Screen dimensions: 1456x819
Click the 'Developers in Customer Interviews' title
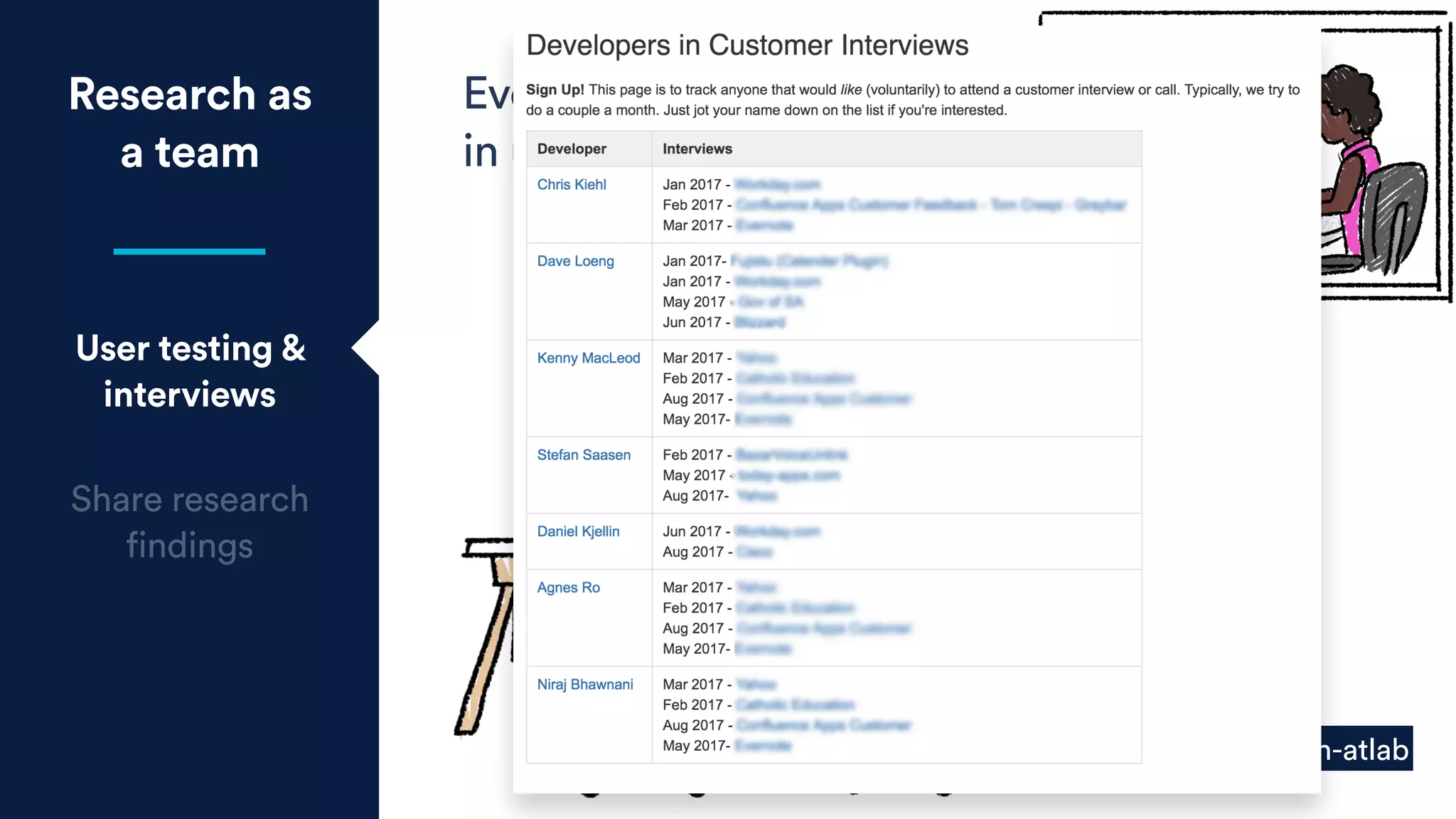(747, 45)
